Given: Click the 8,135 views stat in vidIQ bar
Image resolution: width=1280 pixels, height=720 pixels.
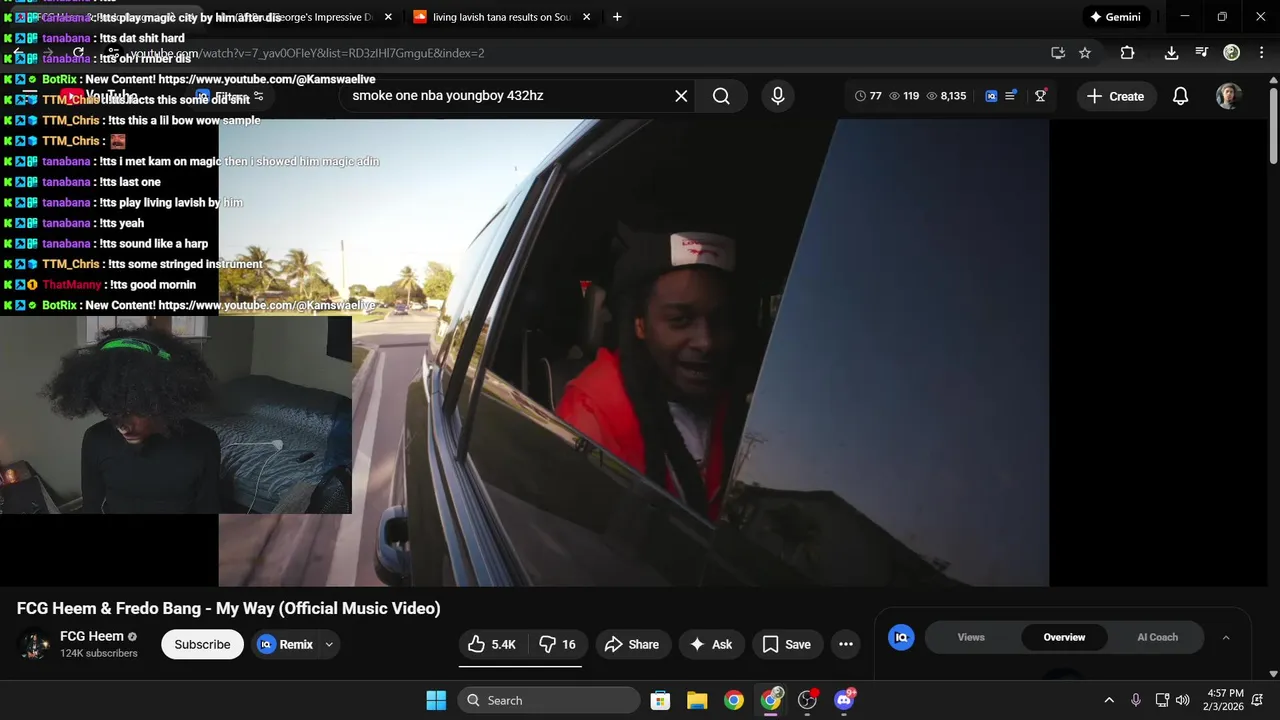Looking at the screenshot, I should pyautogui.click(x=946, y=96).
